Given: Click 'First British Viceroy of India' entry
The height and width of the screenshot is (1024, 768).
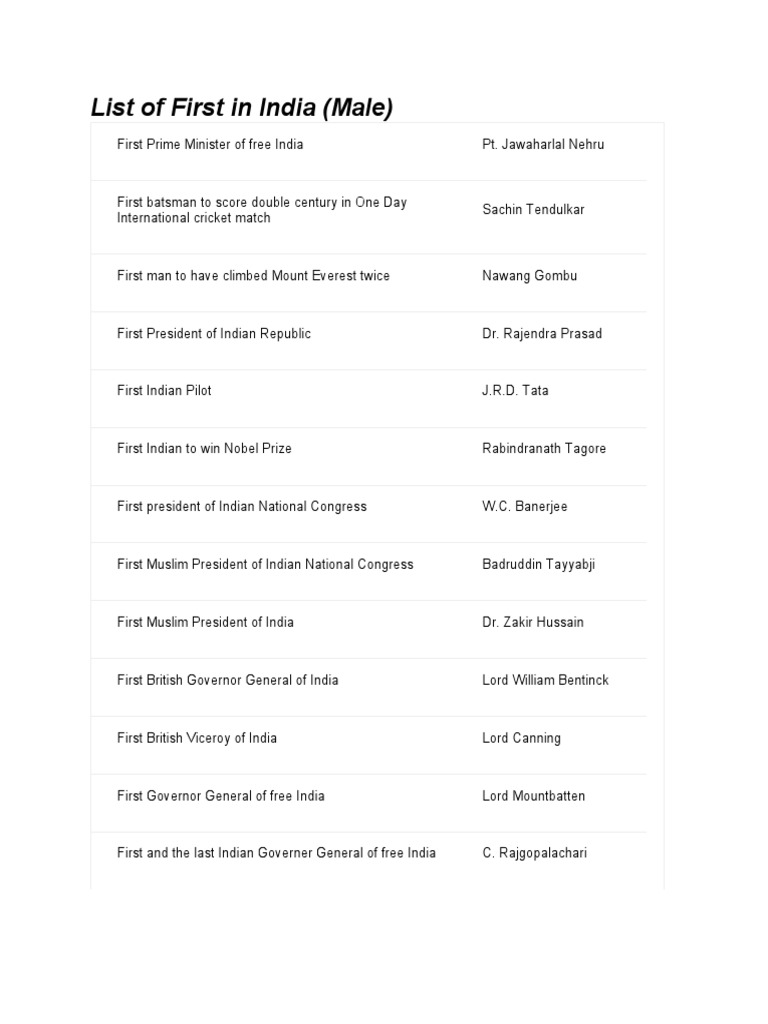Looking at the screenshot, I should (197, 739).
